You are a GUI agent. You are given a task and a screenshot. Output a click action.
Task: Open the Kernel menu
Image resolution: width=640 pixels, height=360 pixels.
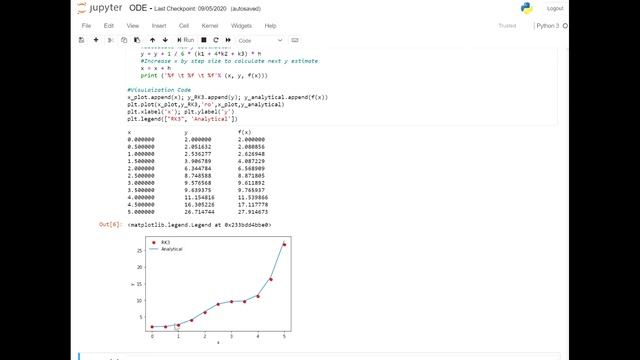210,26
